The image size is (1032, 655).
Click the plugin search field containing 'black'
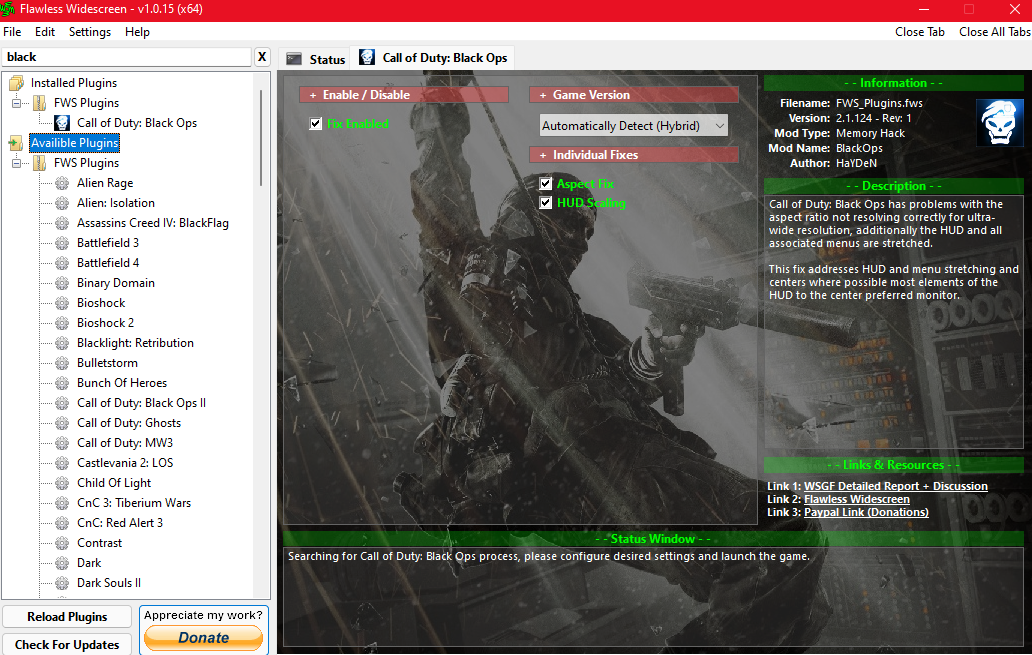pyautogui.click(x=126, y=57)
